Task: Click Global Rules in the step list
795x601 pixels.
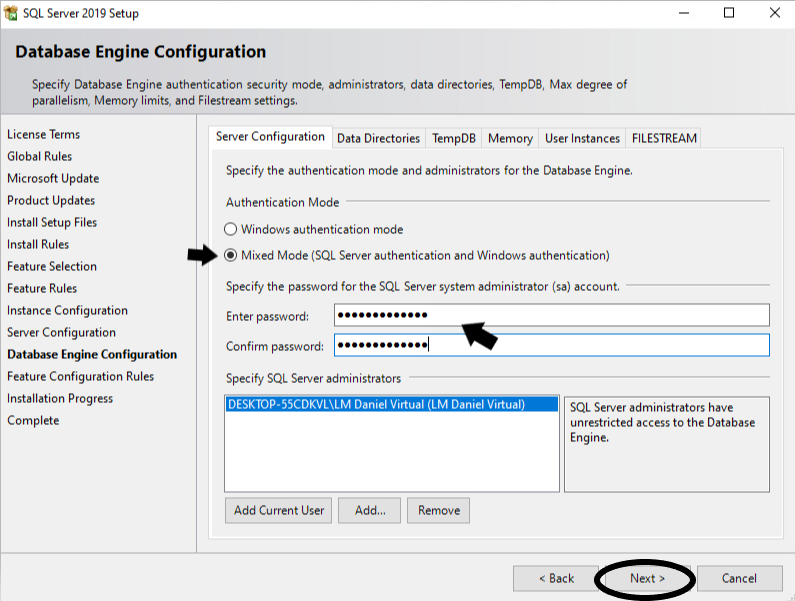Action: [40, 156]
